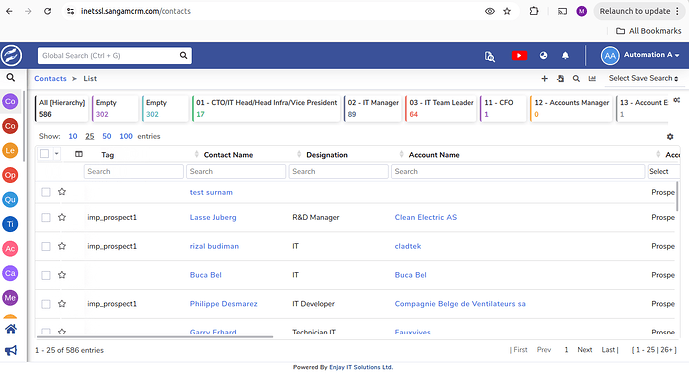Select the 01 - CTO/IT Head tab

click(266, 108)
